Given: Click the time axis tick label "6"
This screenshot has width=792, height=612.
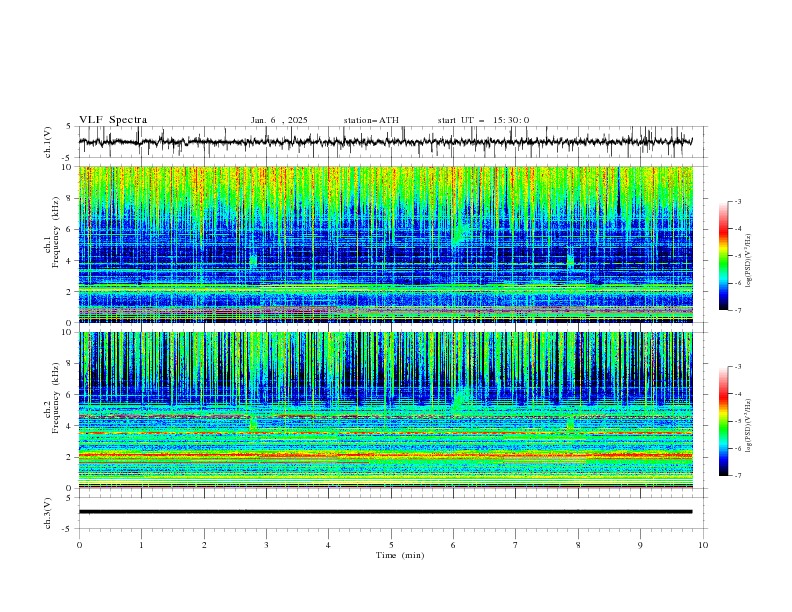Looking at the screenshot, I should (453, 545).
